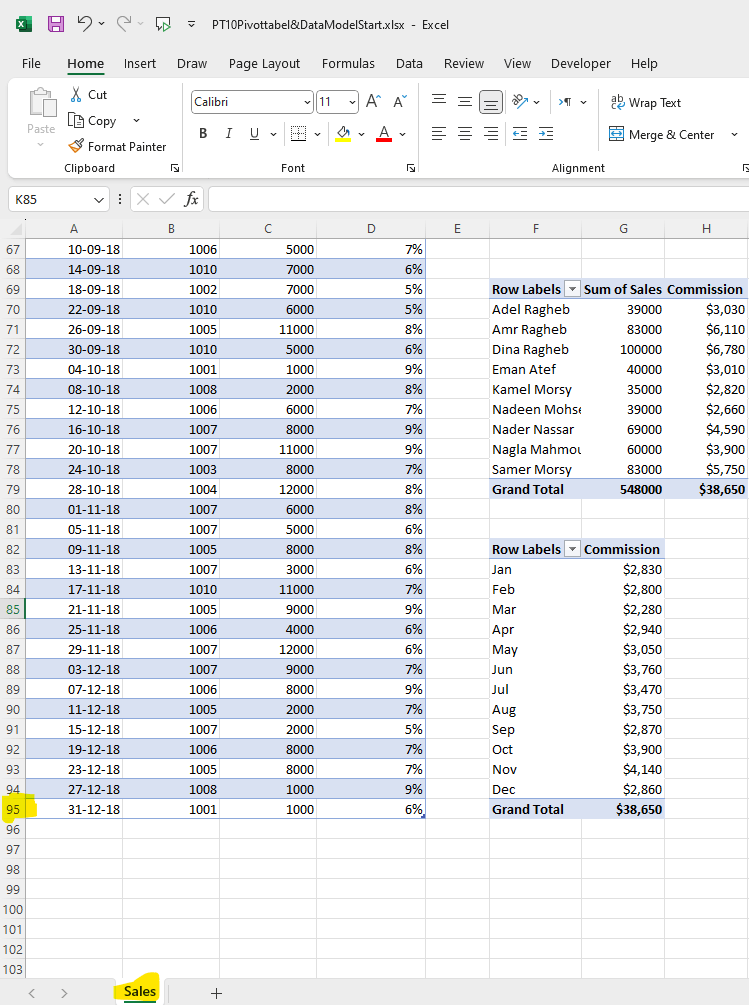Toggle Wrap Text on the cell
Screen dimensions: 749x1005
pos(645,103)
